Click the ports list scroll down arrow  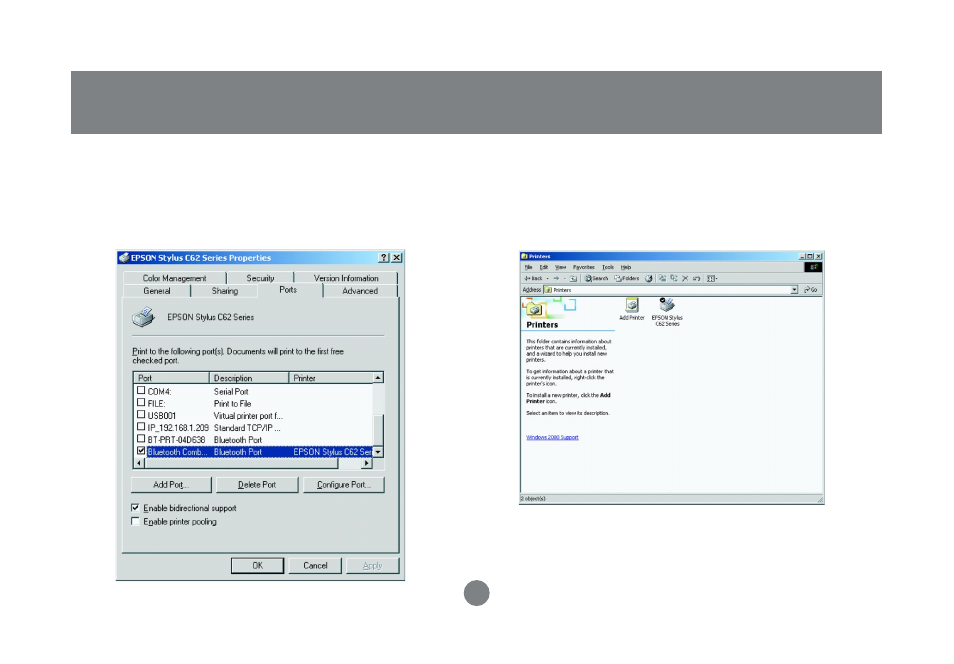pos(378,452)
